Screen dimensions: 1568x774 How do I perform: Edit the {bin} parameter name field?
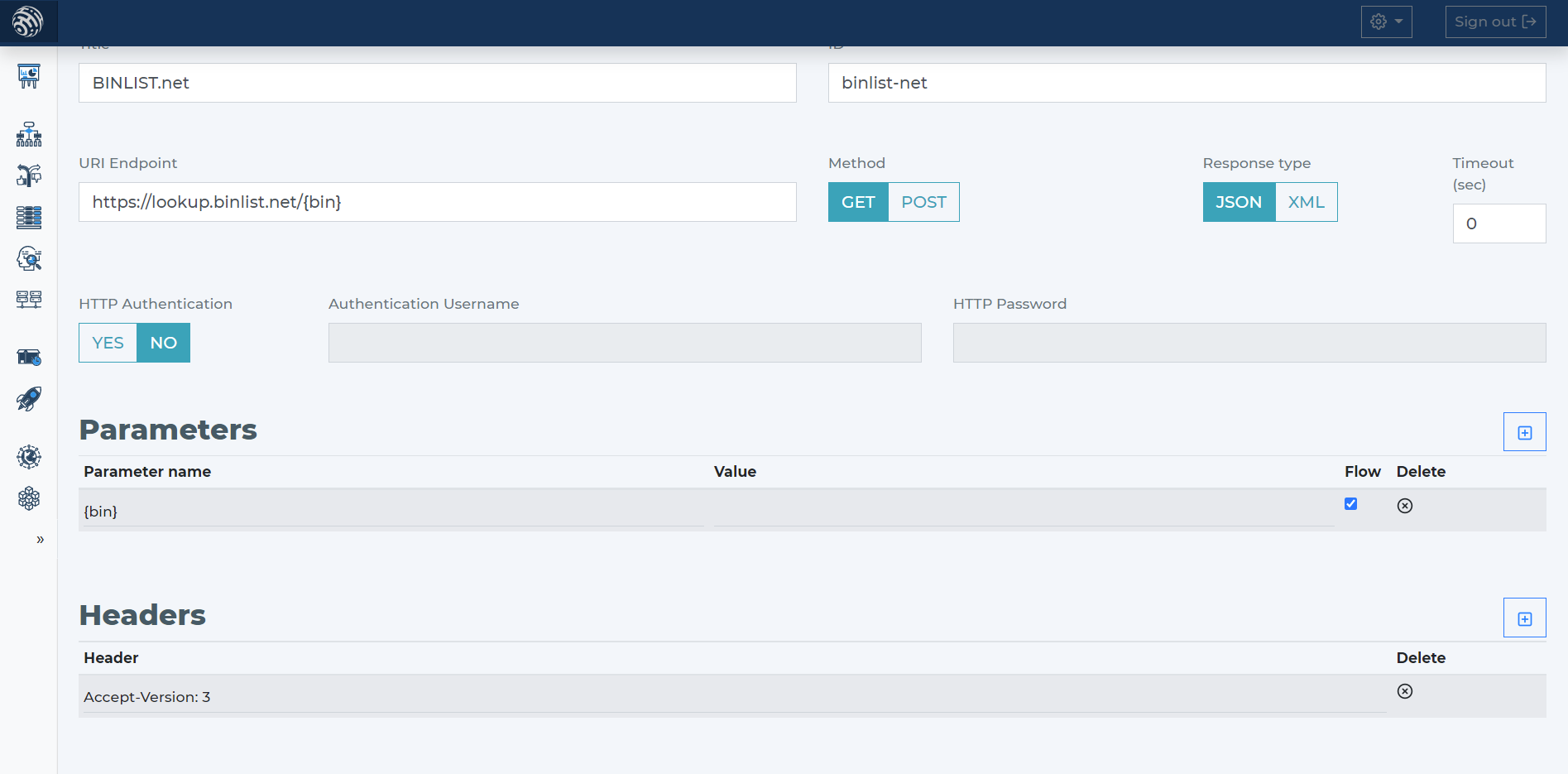394,512
